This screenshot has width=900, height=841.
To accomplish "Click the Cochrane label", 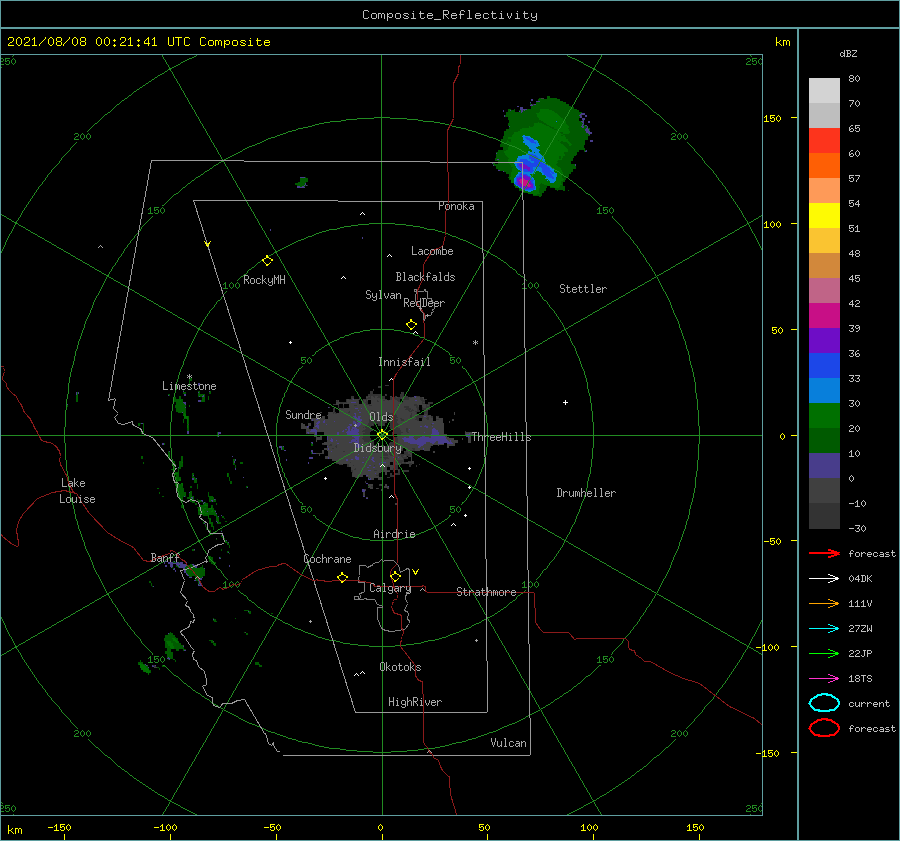I will point(327,559).
